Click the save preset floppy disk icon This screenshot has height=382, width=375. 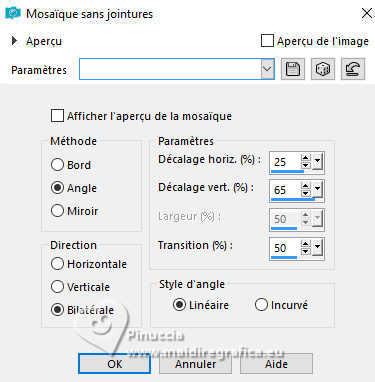pos(293,69)
